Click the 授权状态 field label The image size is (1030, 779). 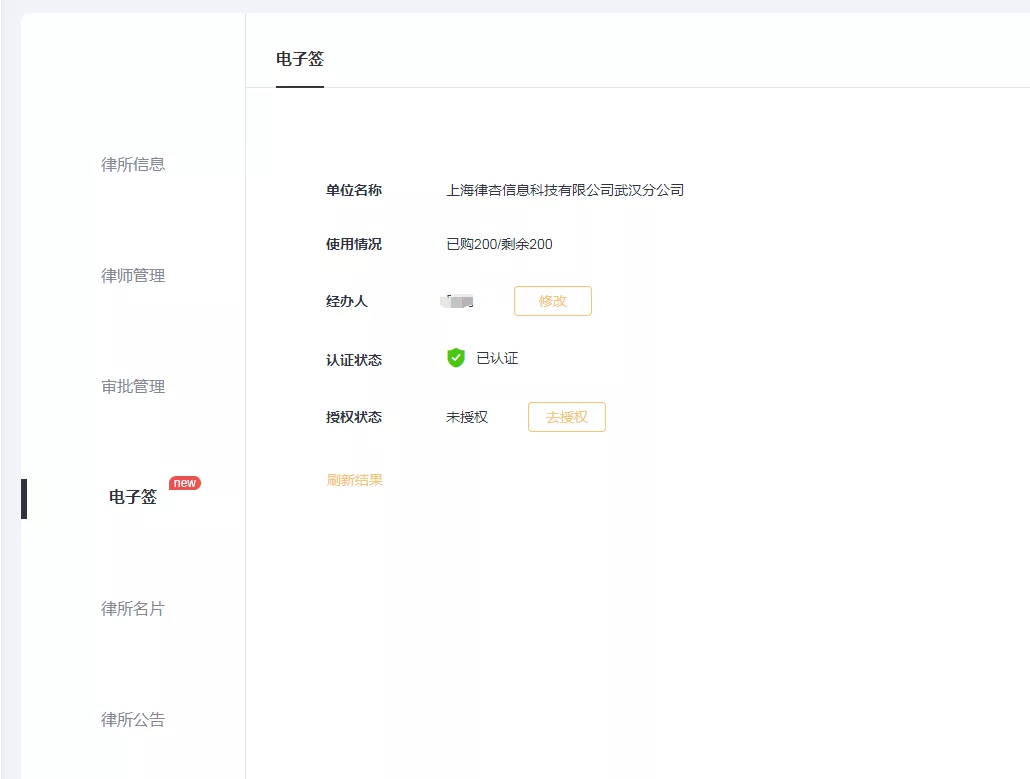(353, 417)
